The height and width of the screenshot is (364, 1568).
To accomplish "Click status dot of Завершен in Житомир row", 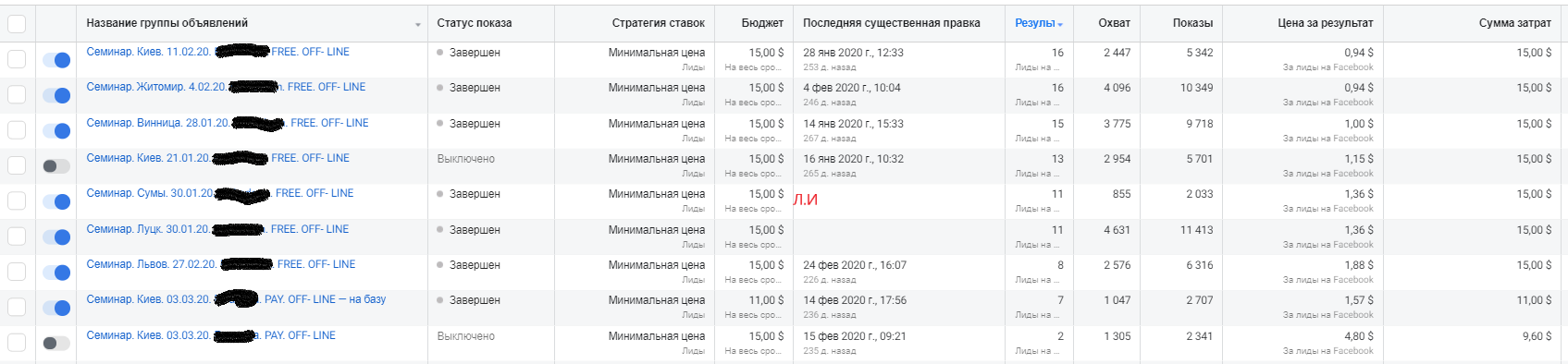I will coord(440,88).
